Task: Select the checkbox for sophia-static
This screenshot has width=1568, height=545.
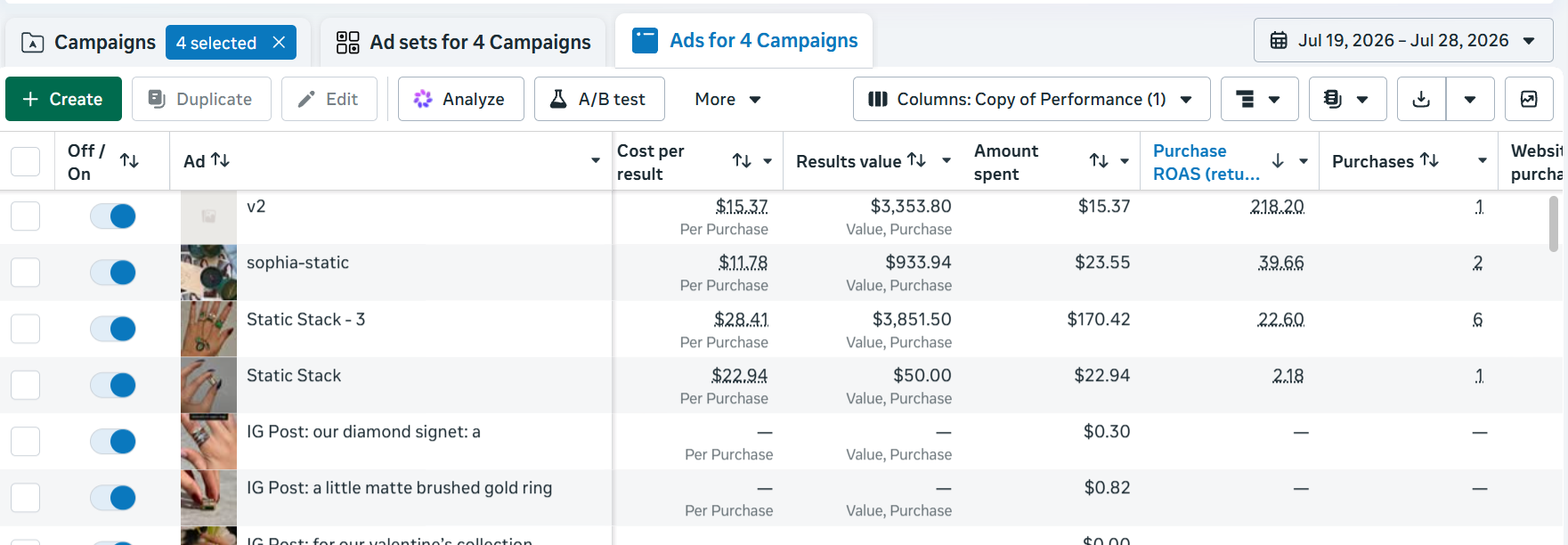Action: pos(25,272)
